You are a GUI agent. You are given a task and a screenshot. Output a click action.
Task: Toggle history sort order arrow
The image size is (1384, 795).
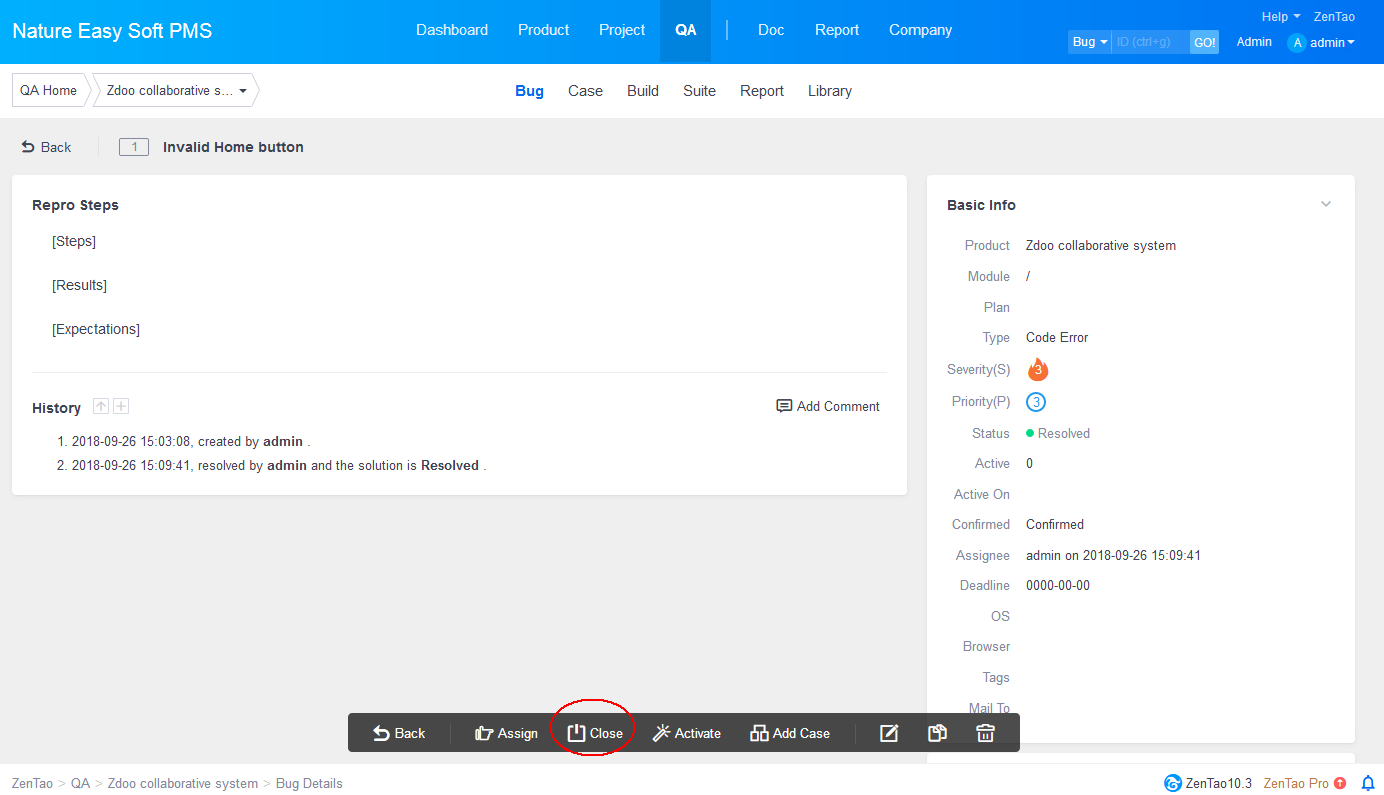pos(100,406)
